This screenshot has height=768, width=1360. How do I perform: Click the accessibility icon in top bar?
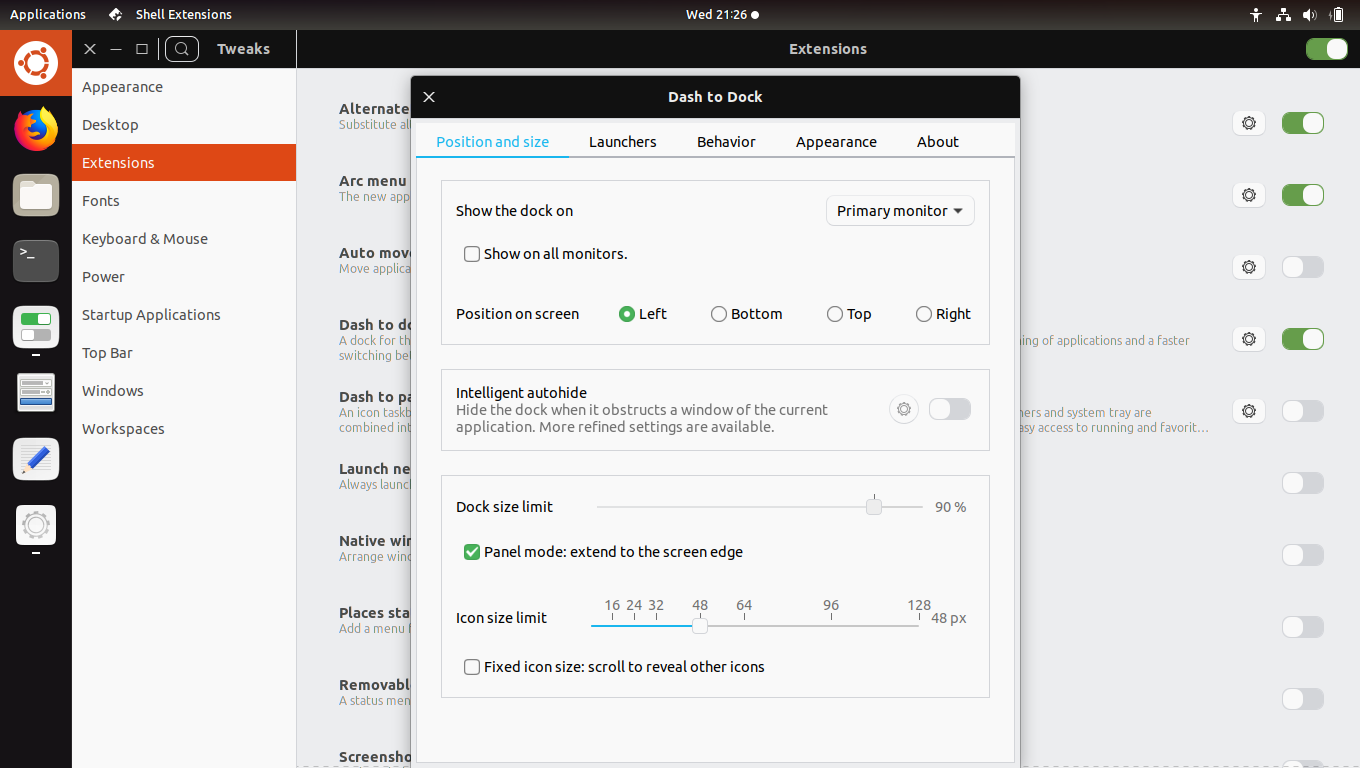pos(1257,15)
